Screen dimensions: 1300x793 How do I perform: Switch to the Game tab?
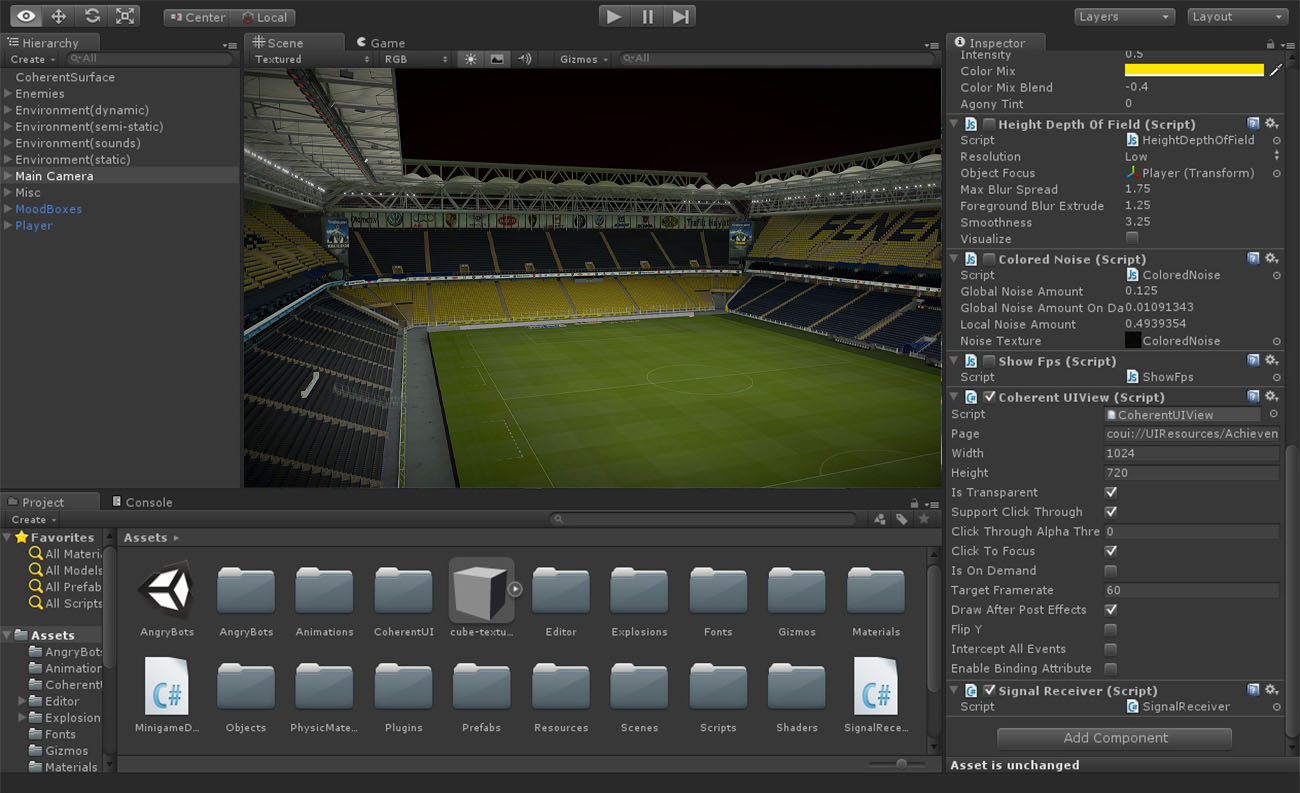point(381,43)
